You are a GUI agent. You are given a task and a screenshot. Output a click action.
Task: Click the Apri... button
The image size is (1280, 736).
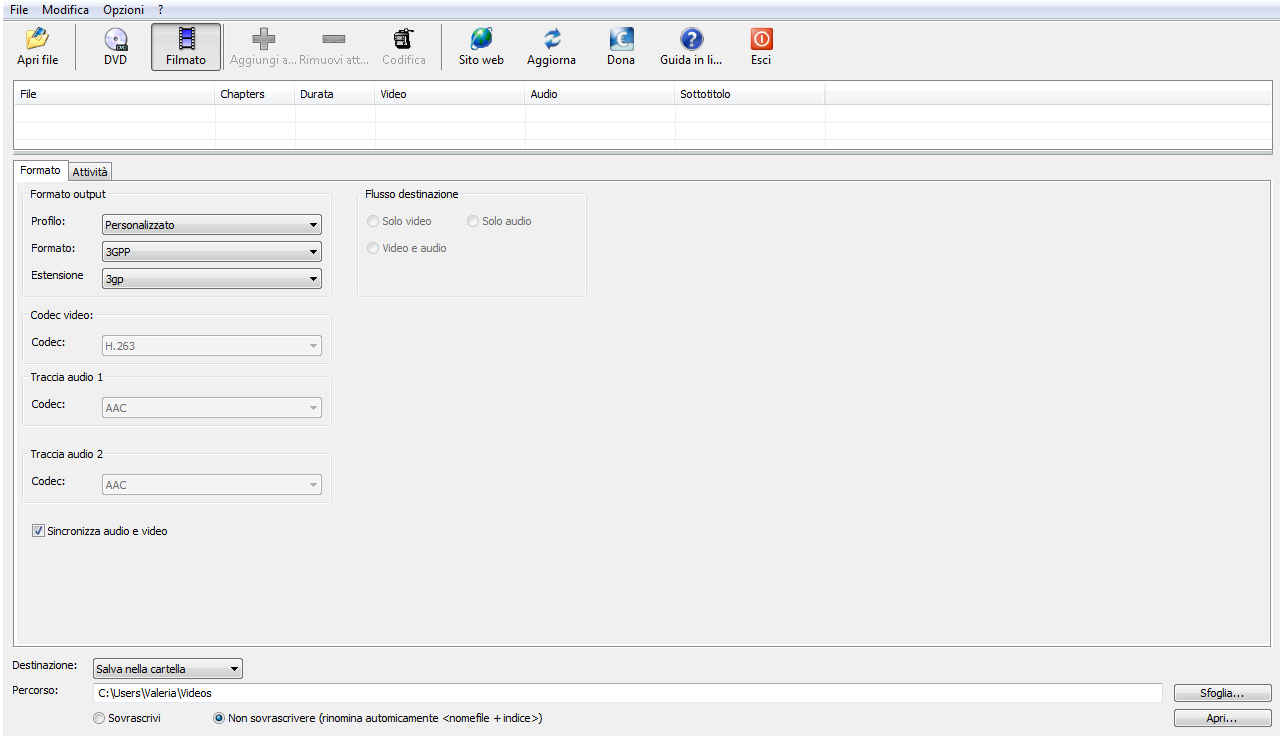(x=1222, y=718)
